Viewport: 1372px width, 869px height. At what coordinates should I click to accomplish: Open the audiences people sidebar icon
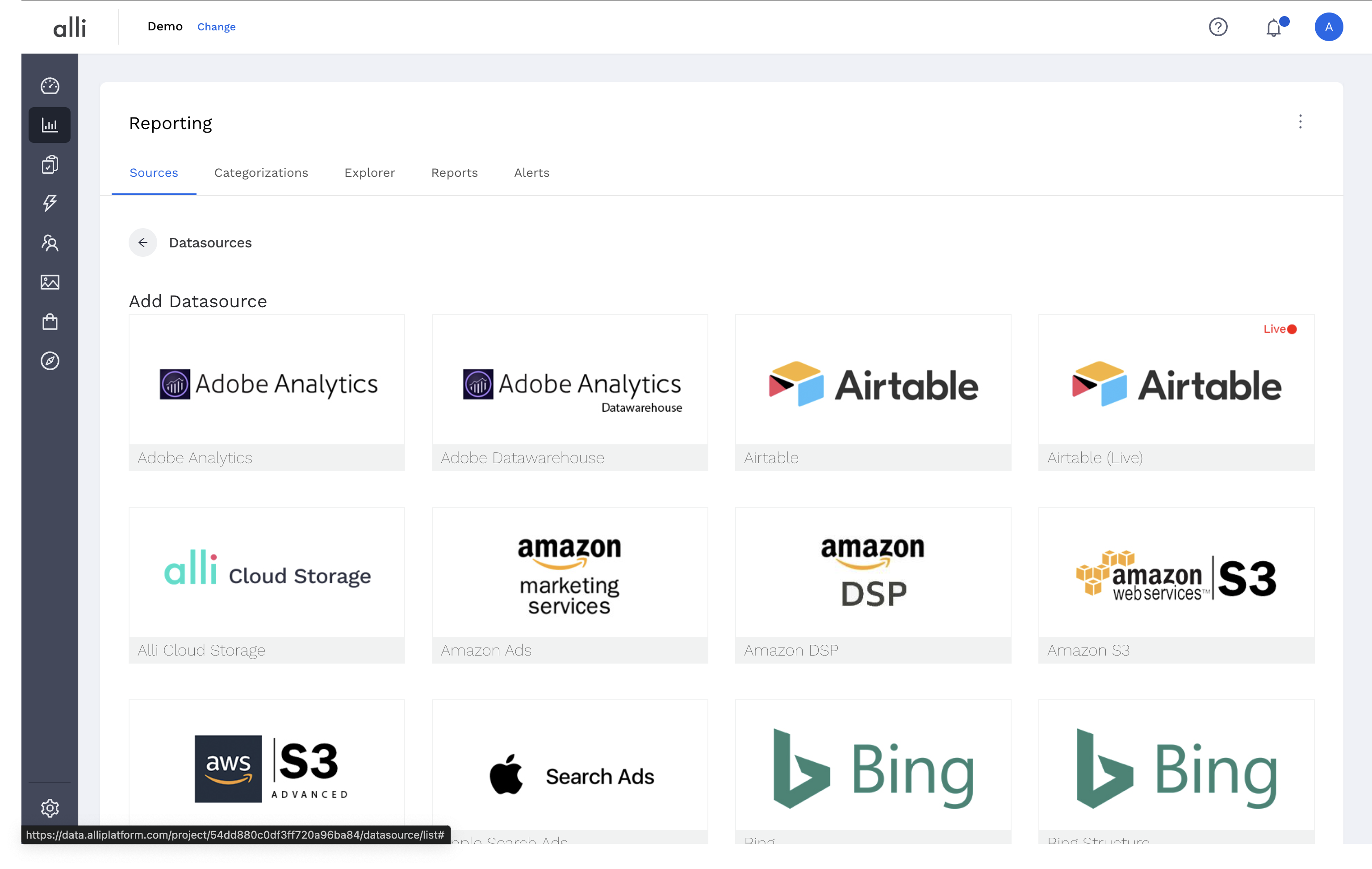coord(50,243)
